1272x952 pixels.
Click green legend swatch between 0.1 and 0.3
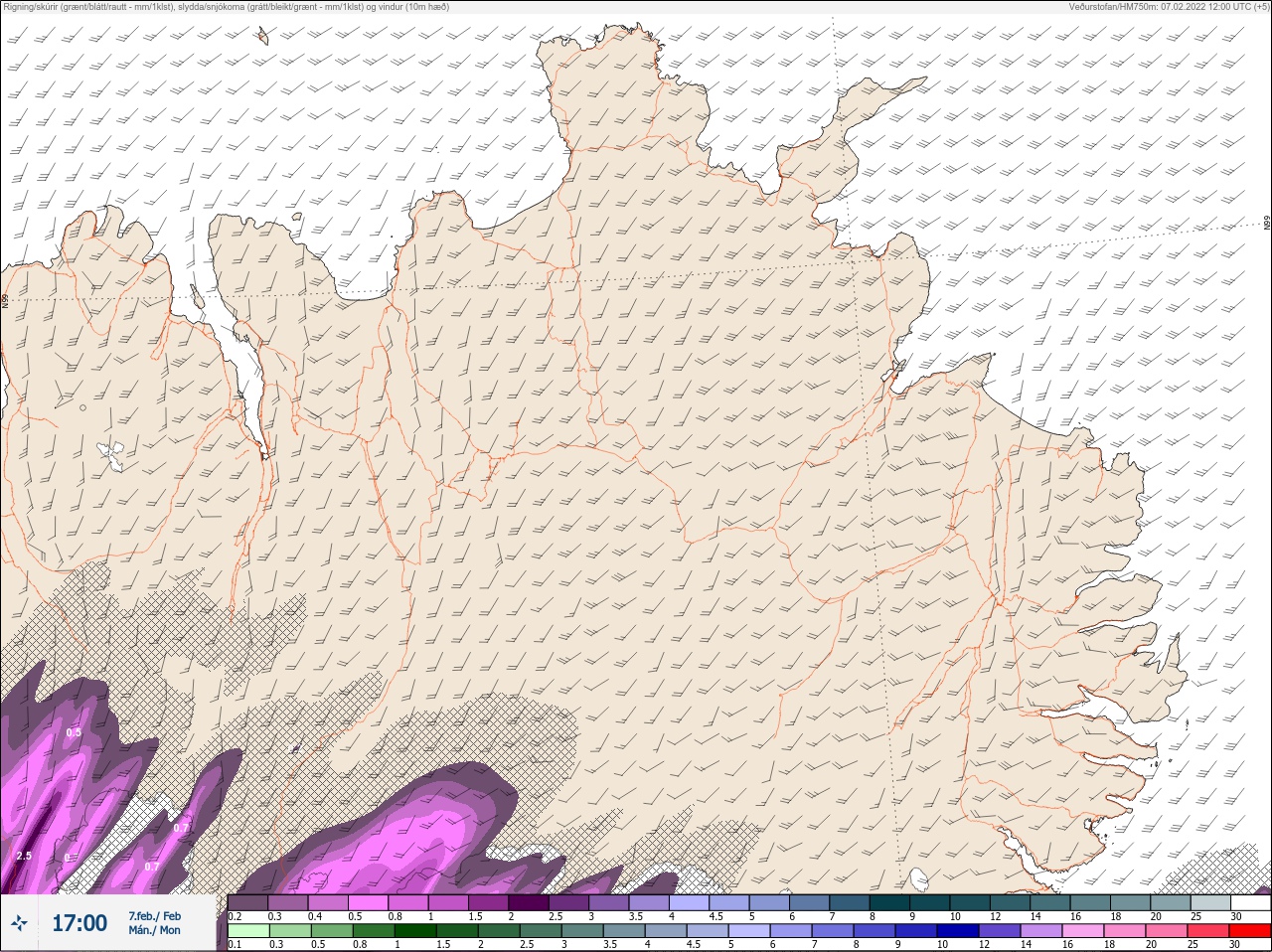pyautogui.click(x=248, y=931)
